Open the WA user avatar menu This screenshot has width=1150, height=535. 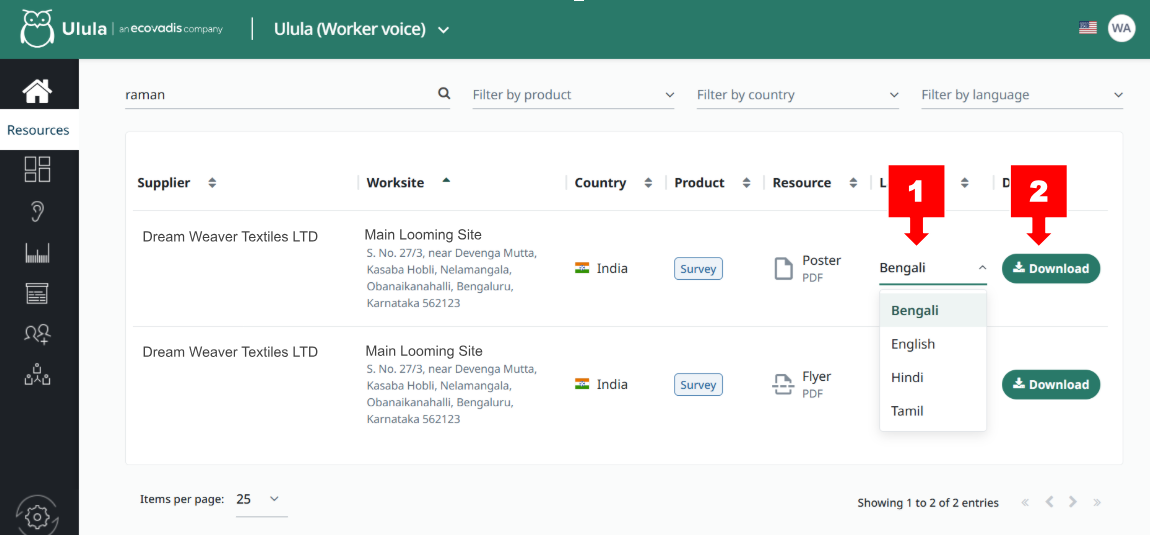point(1121,28)
